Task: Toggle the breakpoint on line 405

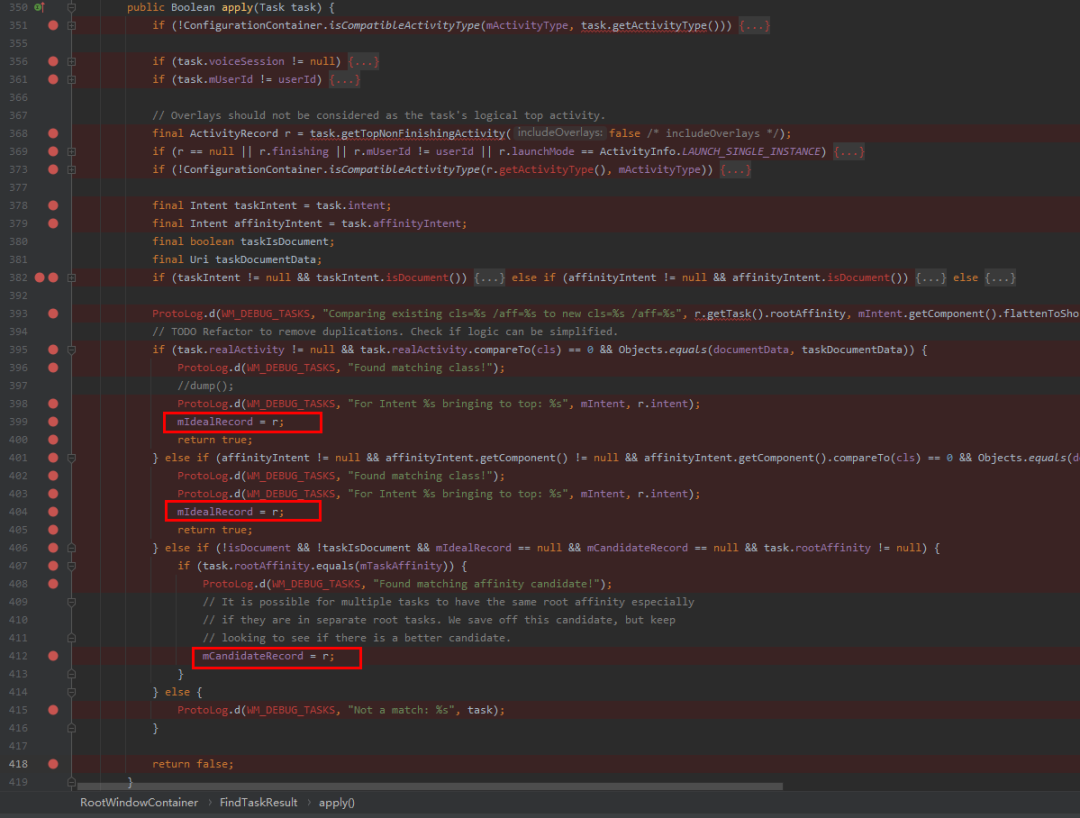Action: click(x=53, y=529)
